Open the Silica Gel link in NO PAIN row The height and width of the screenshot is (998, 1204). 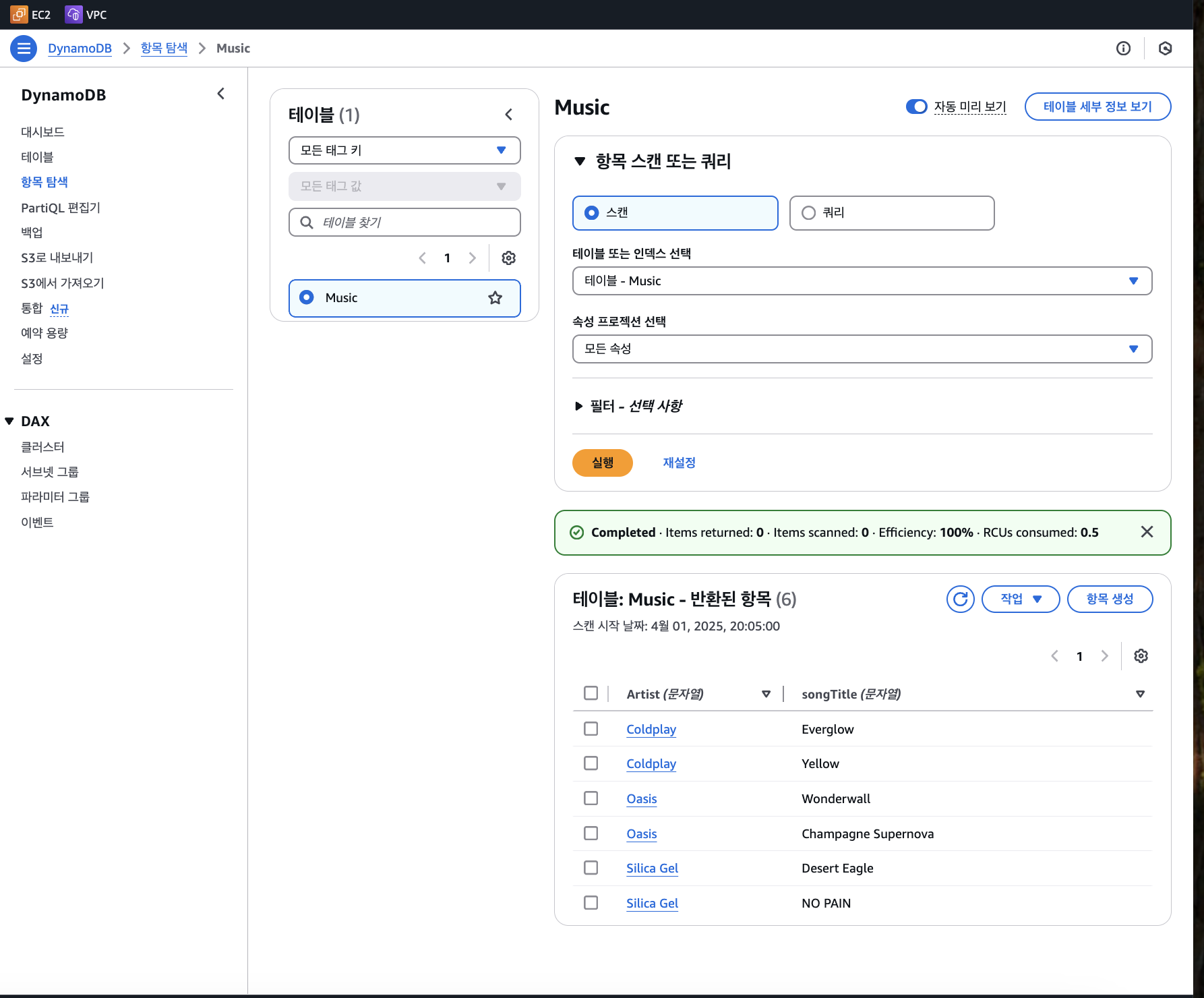click(652, 903)
